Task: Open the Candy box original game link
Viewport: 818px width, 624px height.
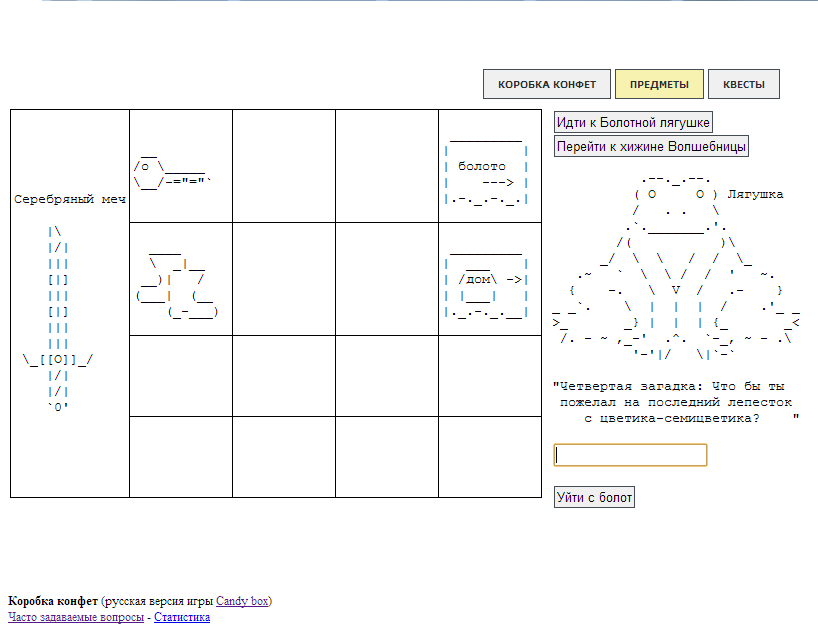Action: [242, 601]
